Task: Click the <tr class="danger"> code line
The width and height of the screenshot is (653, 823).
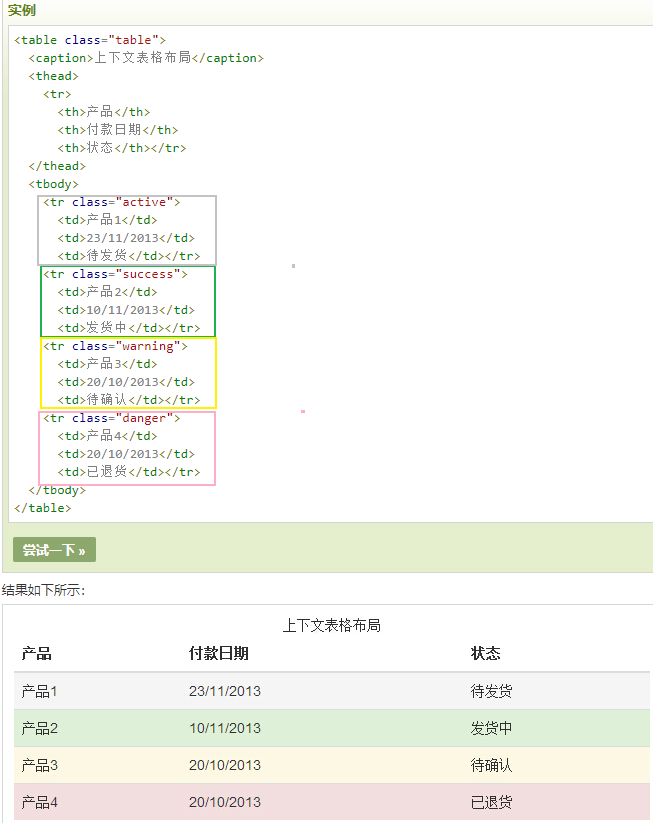Action: 112,418
